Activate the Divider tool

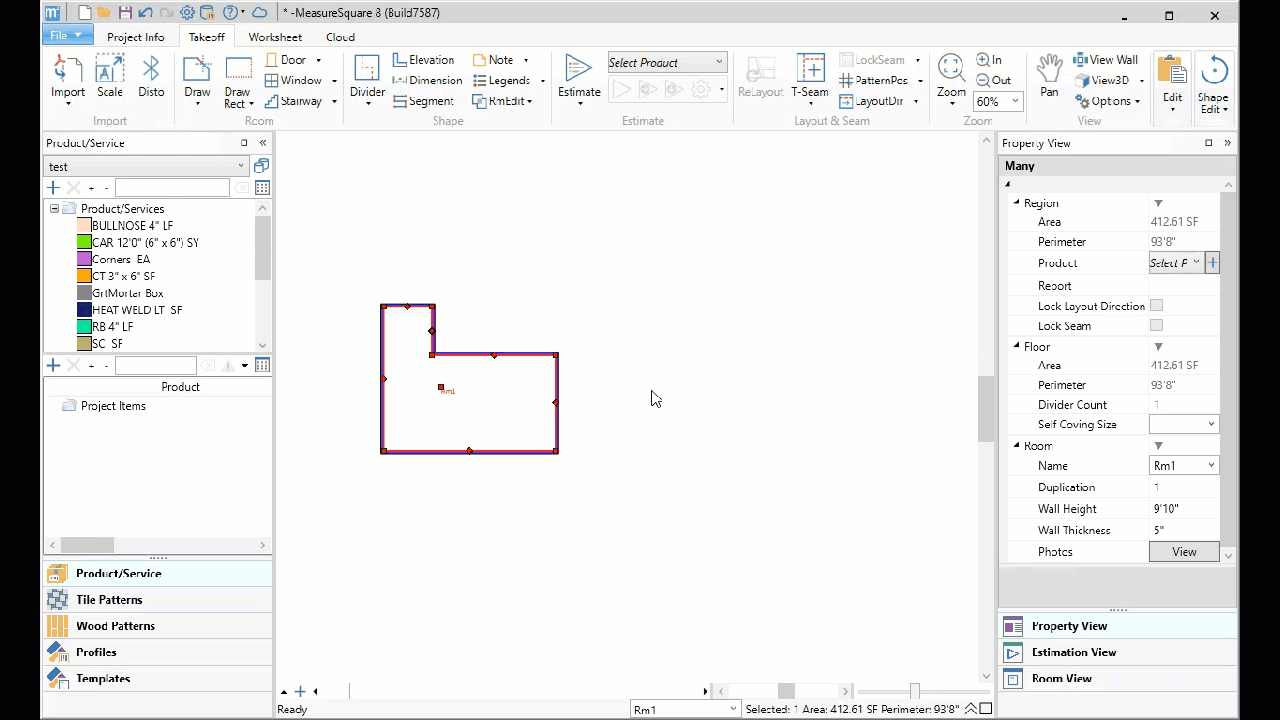tap(367, 80)
